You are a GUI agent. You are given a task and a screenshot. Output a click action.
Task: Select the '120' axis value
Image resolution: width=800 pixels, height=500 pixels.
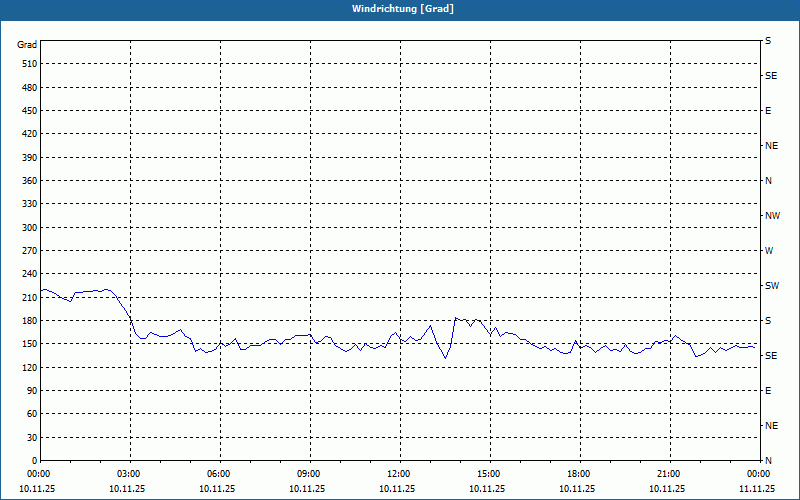point(30,367)
